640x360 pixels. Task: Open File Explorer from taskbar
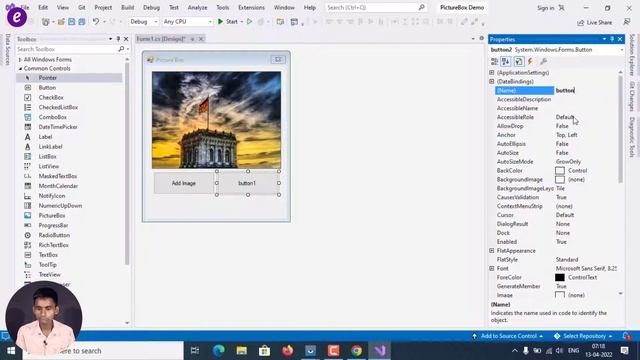[x=242, y=351]
